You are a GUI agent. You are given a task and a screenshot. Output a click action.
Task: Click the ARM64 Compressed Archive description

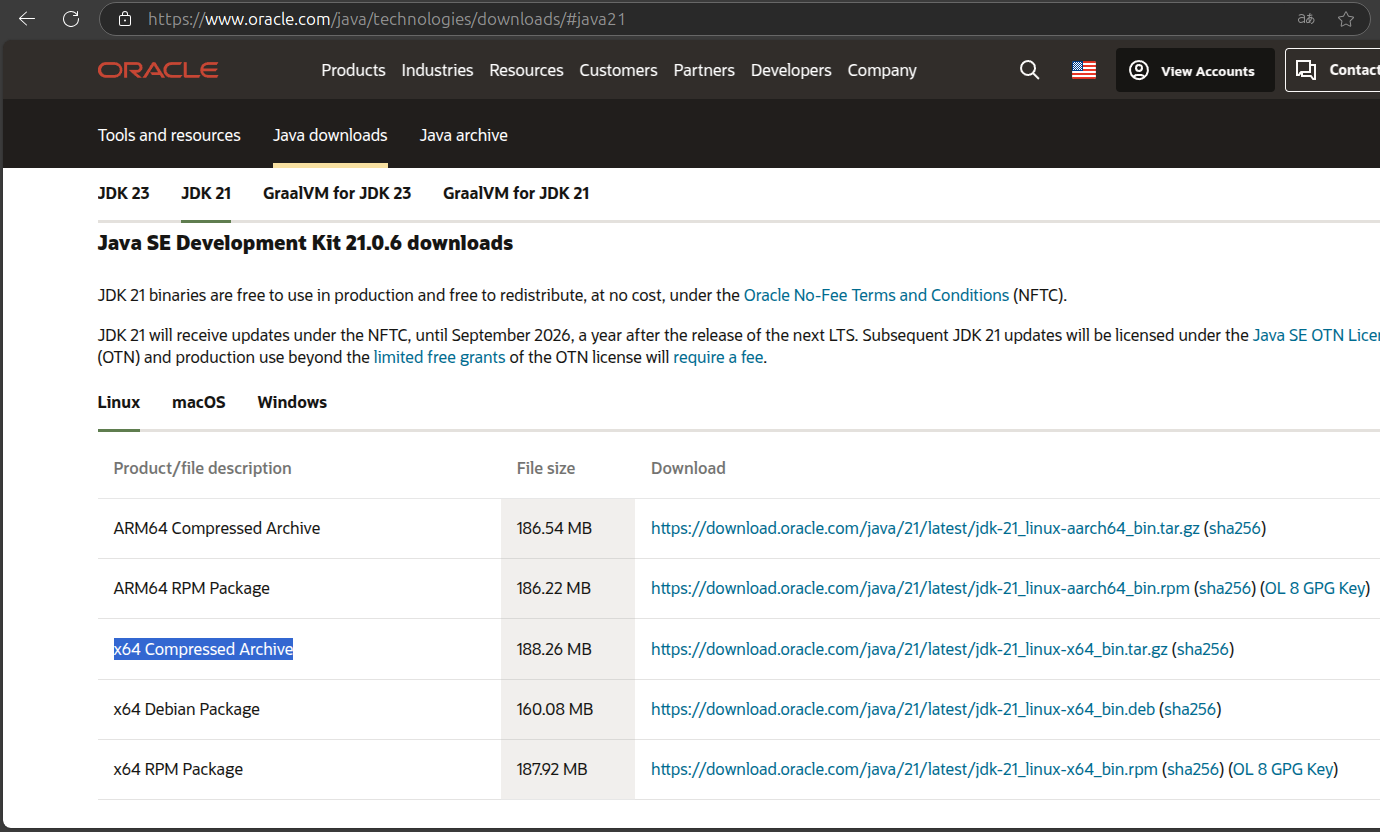217,528
